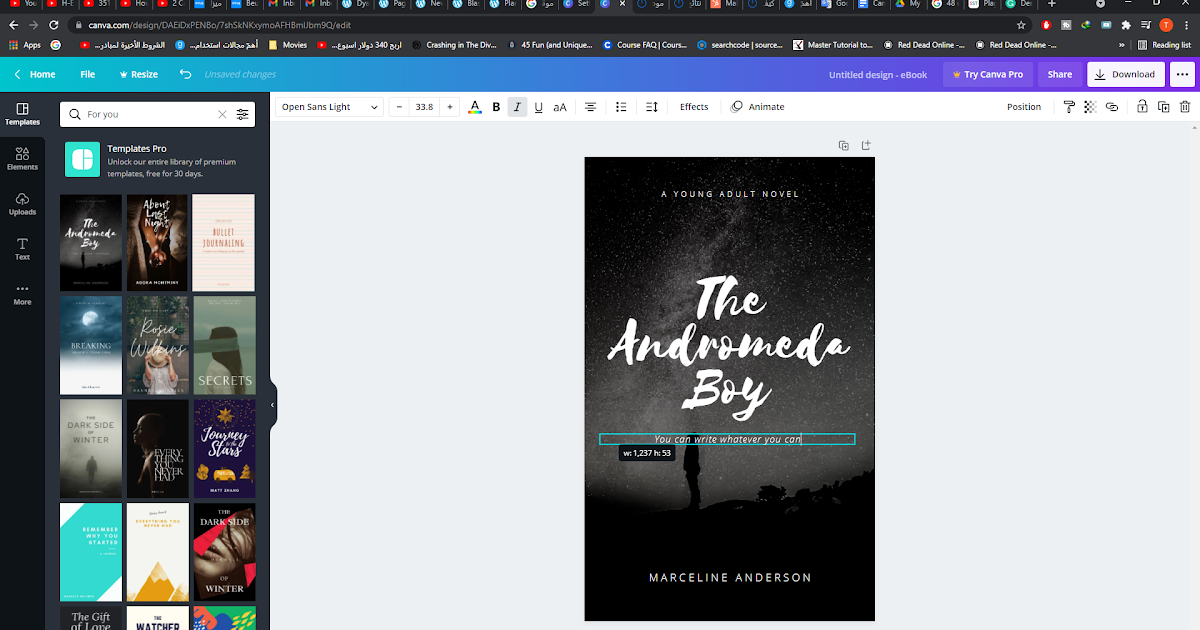Viewport: 1200px width, 630px height.
Task: Open the Resize menu
Action: [x=138, y=74]
